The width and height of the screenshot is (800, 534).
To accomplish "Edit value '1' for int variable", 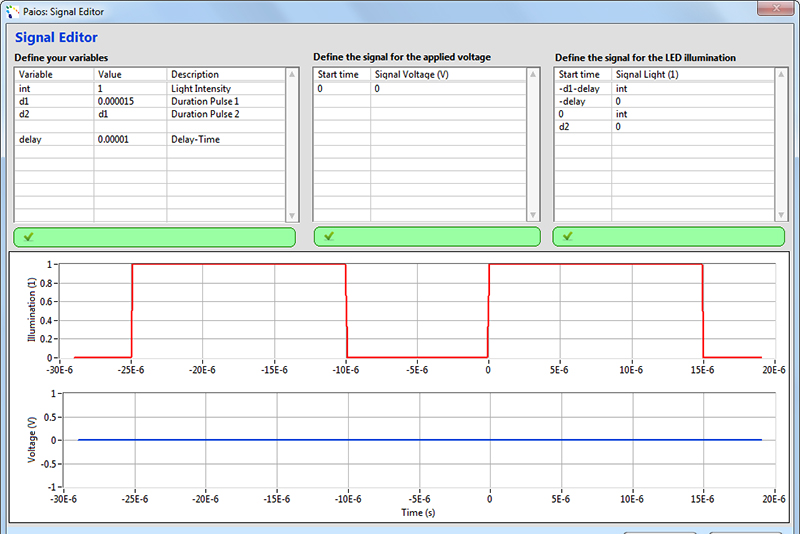I will [x=131, y=88].
